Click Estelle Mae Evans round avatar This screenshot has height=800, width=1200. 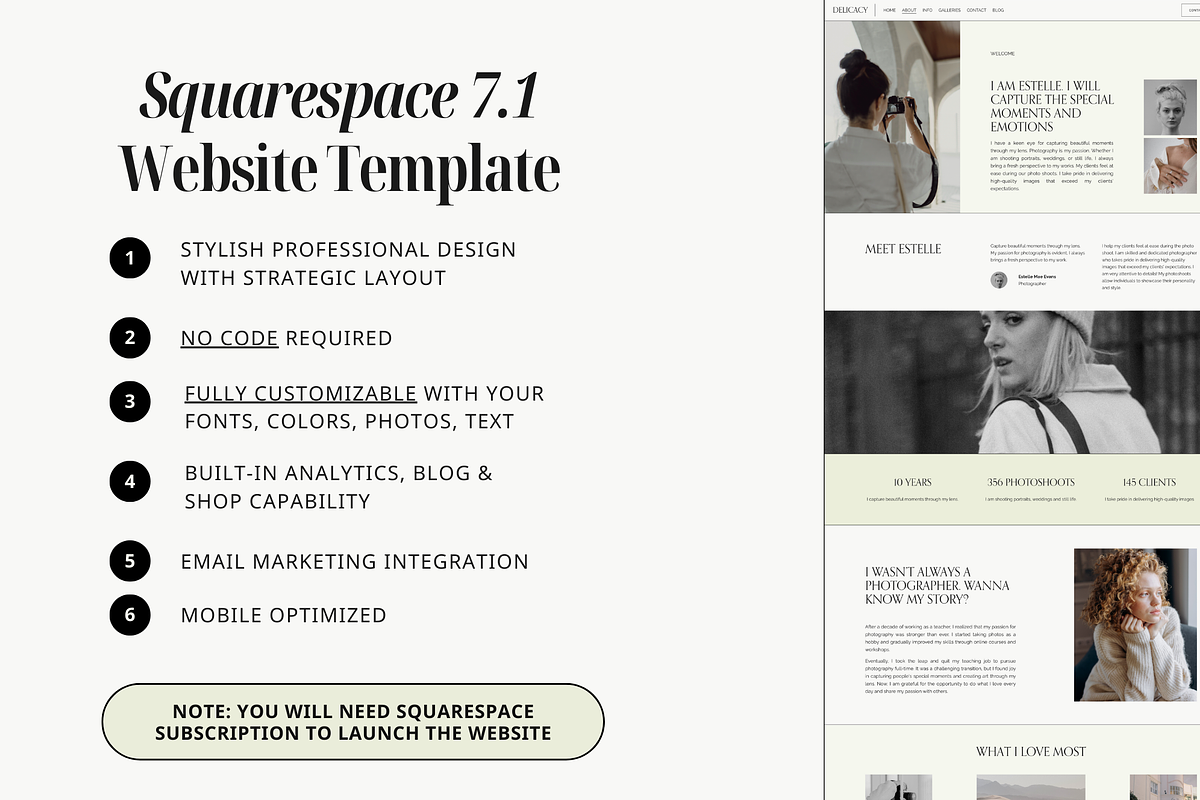(999, 280)
